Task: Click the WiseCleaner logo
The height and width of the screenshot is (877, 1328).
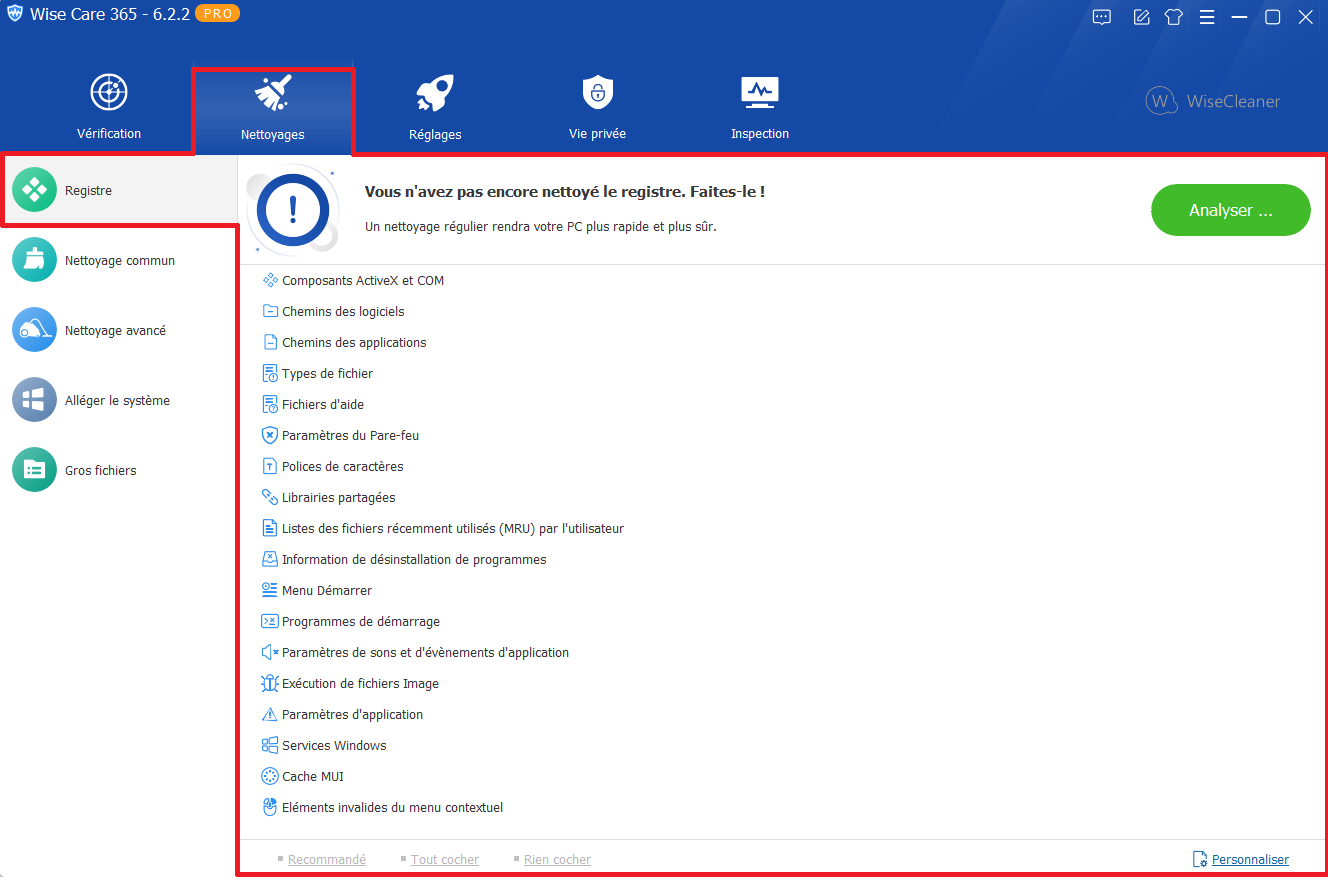Action: click(1213, 101)
